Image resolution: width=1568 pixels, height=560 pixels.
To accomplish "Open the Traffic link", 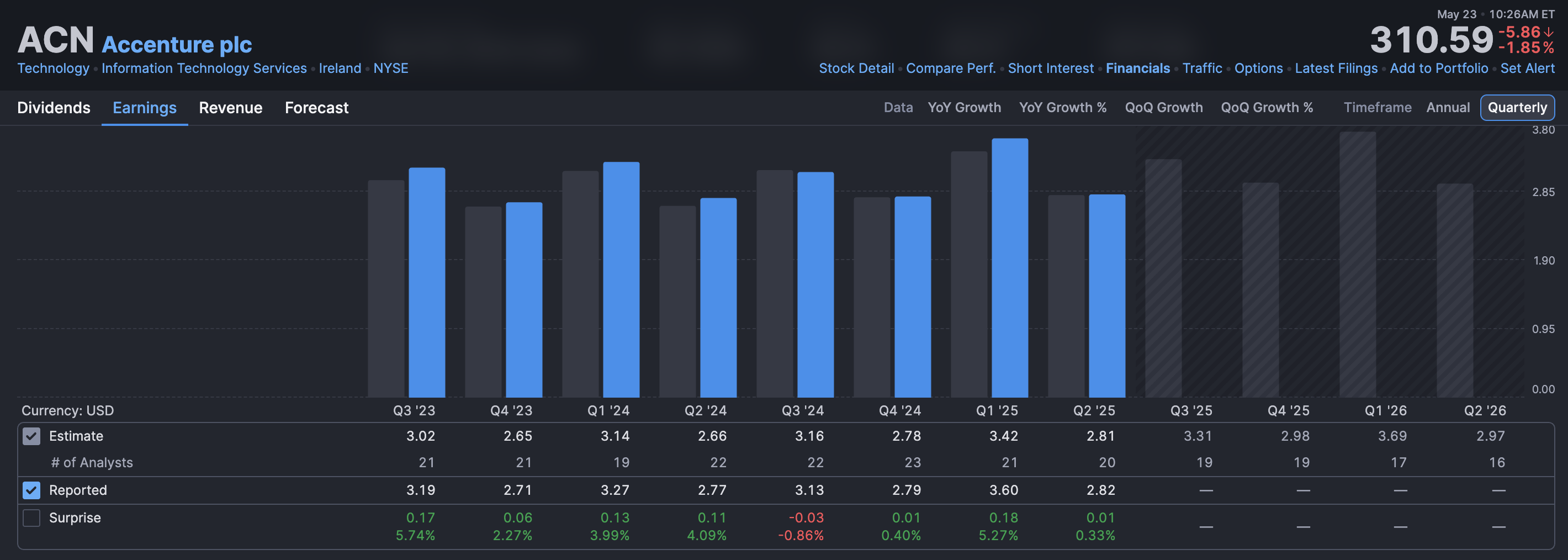I will tap(1202, 68).
